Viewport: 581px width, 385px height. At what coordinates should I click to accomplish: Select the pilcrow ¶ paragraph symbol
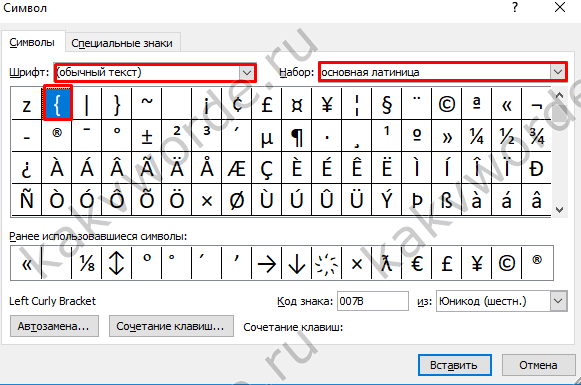[297, 136]
